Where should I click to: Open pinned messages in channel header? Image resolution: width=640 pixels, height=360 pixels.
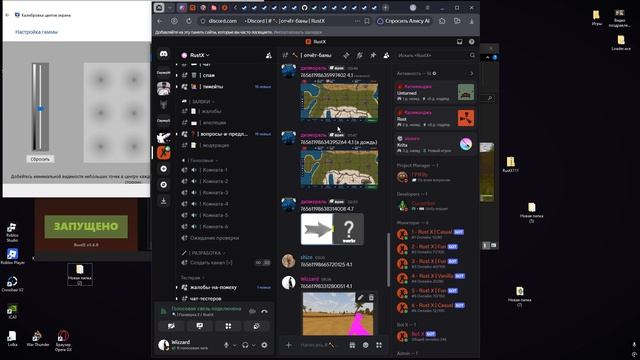point(373,55)
